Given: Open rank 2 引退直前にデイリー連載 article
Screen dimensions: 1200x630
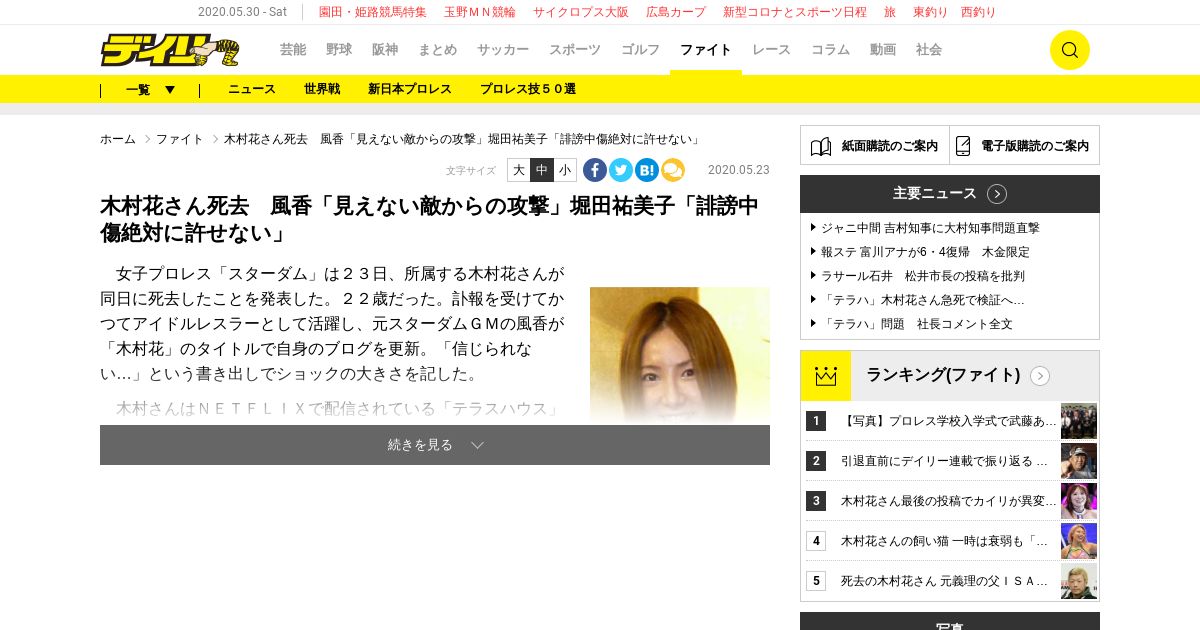Looking at the screenshot, I should 945,461.
